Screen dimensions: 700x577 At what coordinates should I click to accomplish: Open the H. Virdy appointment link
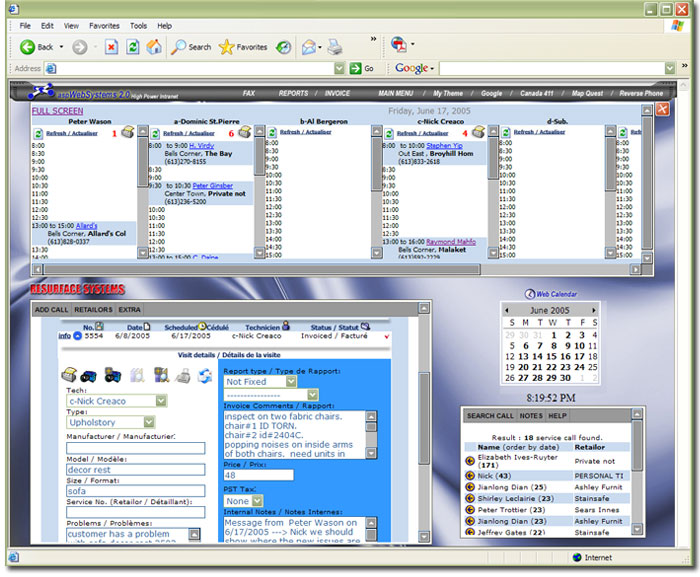tap(201, 146)
